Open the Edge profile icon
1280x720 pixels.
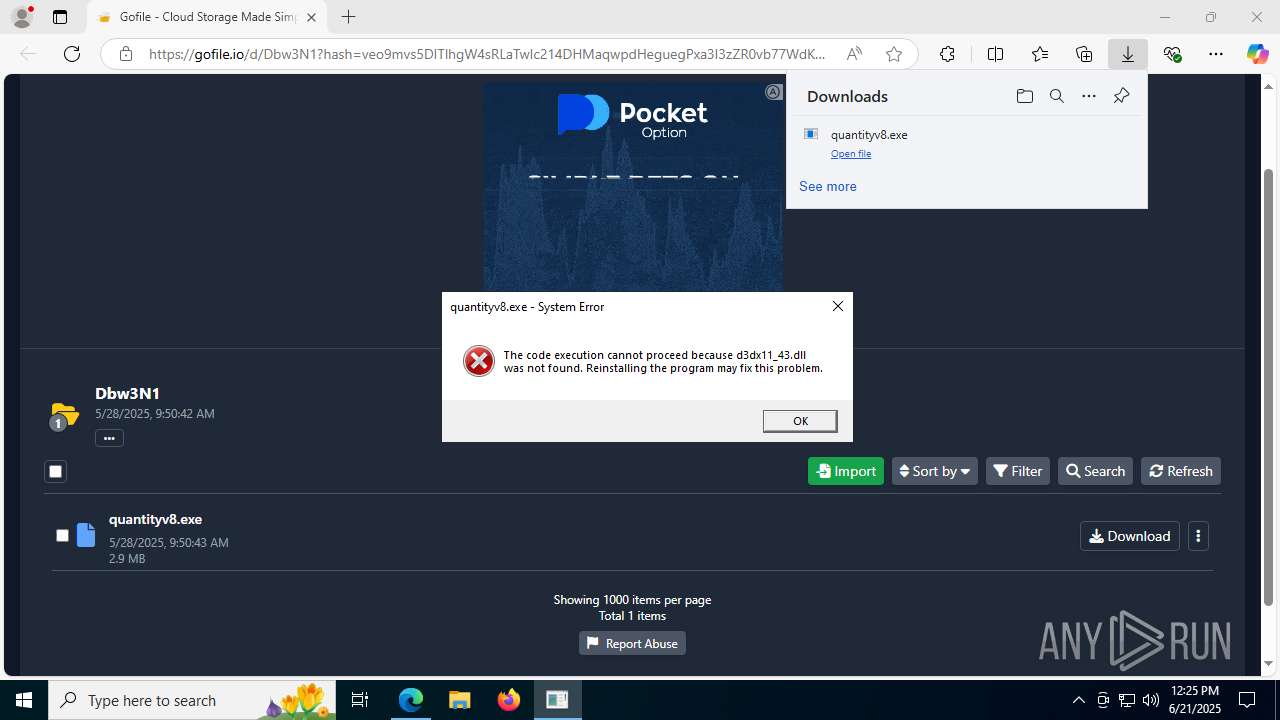click(22, 17)
